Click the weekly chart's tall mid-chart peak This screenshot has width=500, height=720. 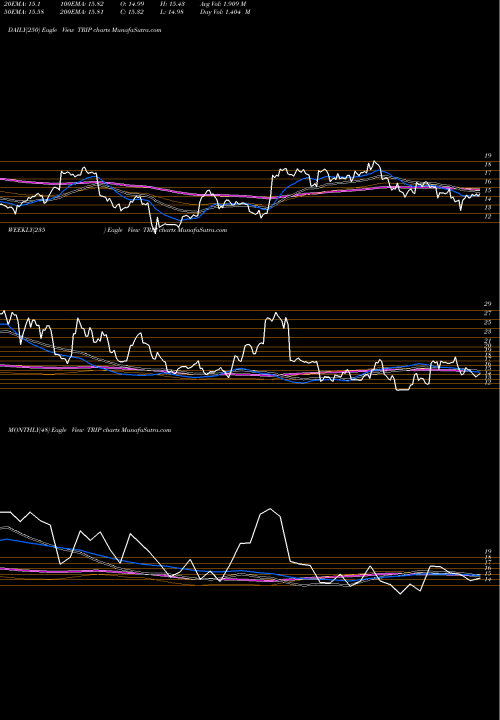click(x=276, y=313)
